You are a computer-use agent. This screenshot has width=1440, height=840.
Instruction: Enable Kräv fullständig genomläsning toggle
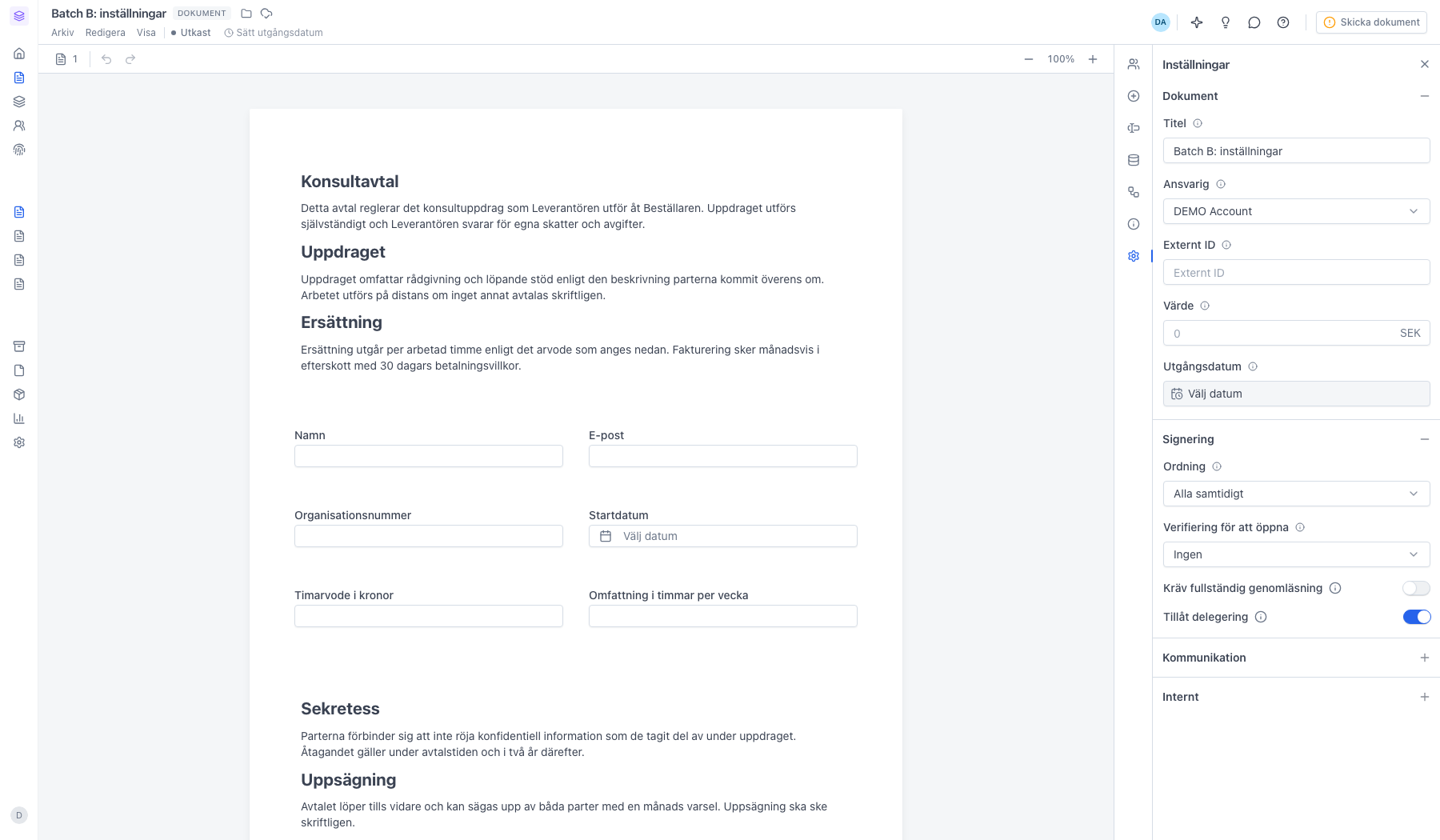(x=1416, y=588)
